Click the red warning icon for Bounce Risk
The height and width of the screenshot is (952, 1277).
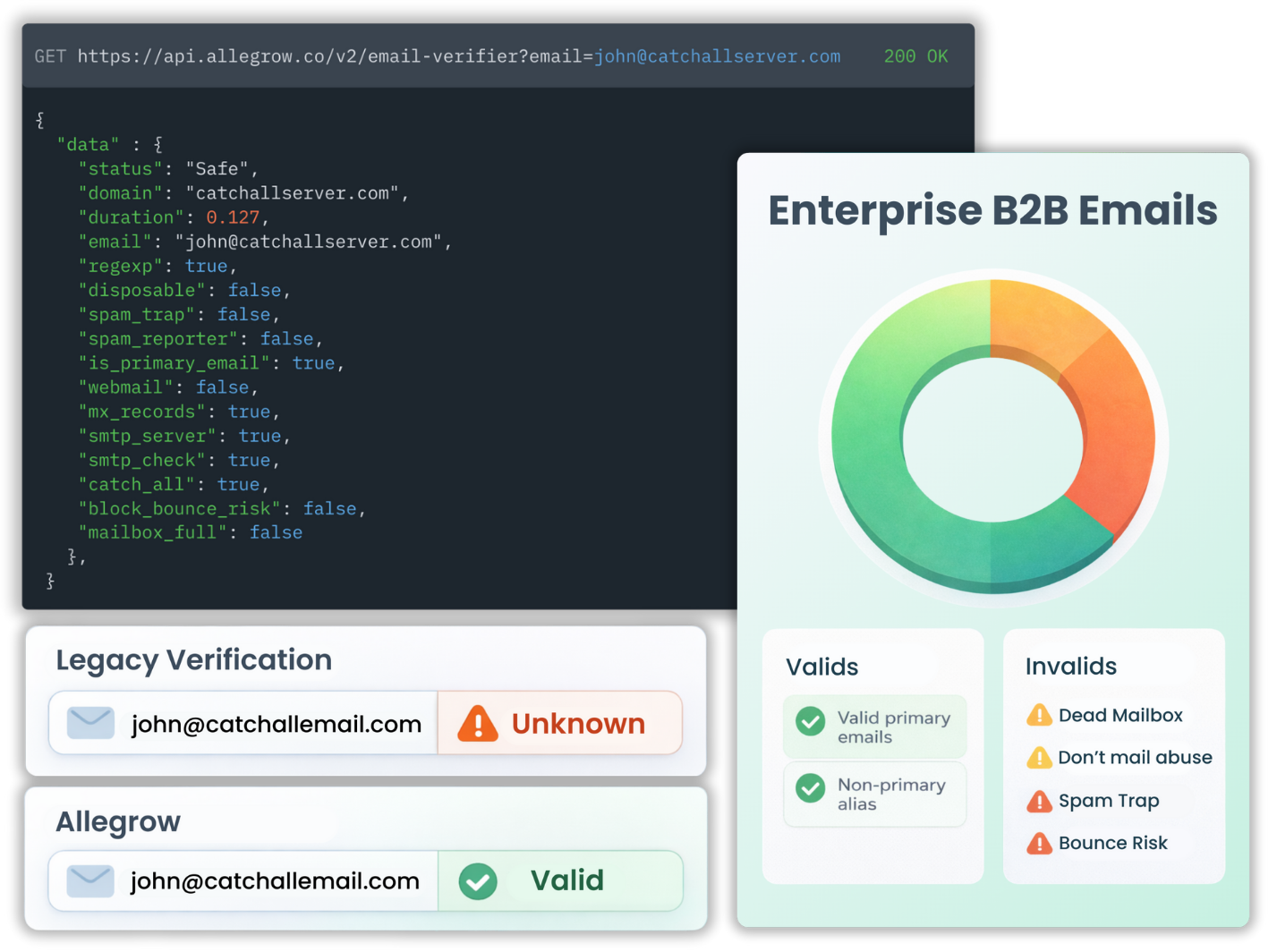[x=1039, y=843]
